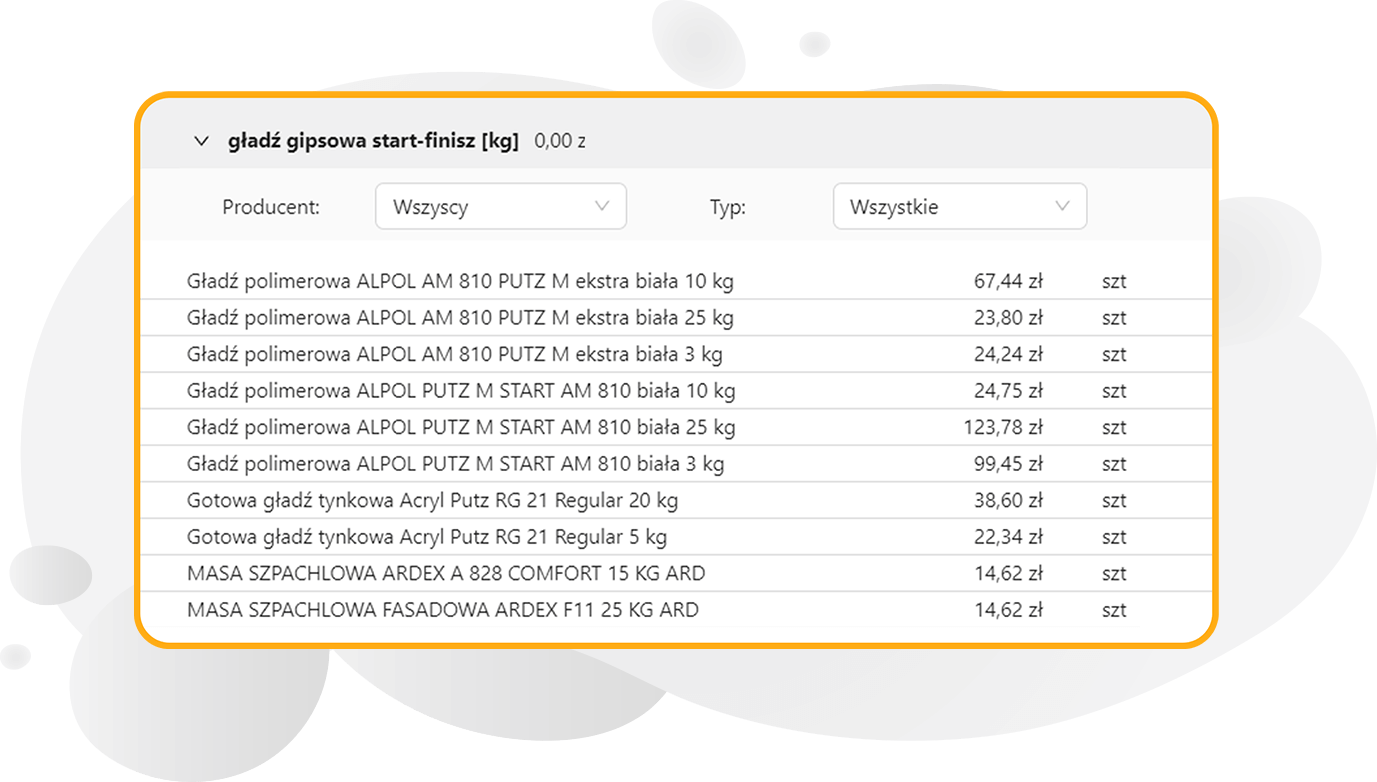The height and width of the screenshot is (782, 1377).
Task: Open the Producent dropdown showing Wszyscy
Action: (x=500, y=207)
